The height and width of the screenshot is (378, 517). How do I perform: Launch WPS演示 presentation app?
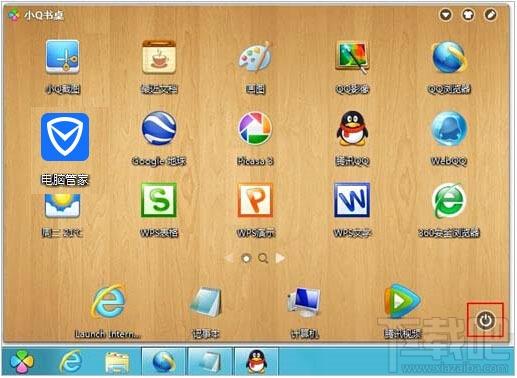pos(255,200)
